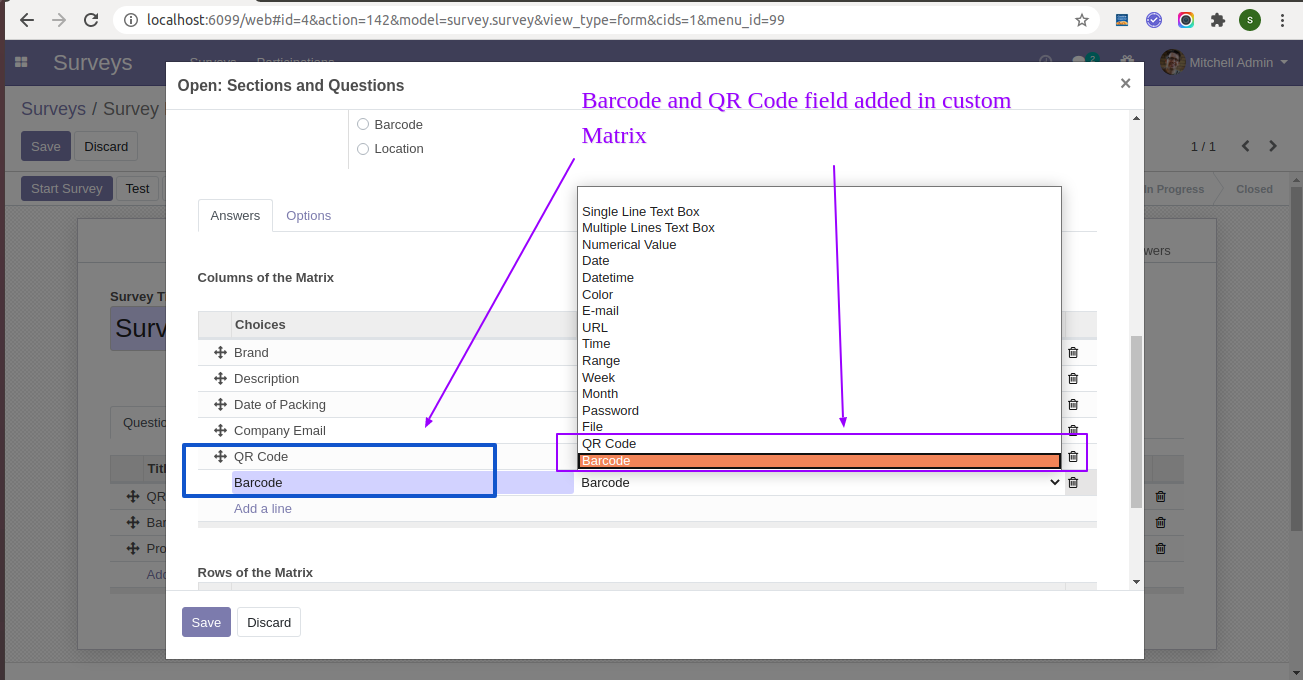The height and width of the screenshot is (680, 1303).
Task: Open the Barcode type dropdown
Action: pyautogui.click(x=818, y=483)
